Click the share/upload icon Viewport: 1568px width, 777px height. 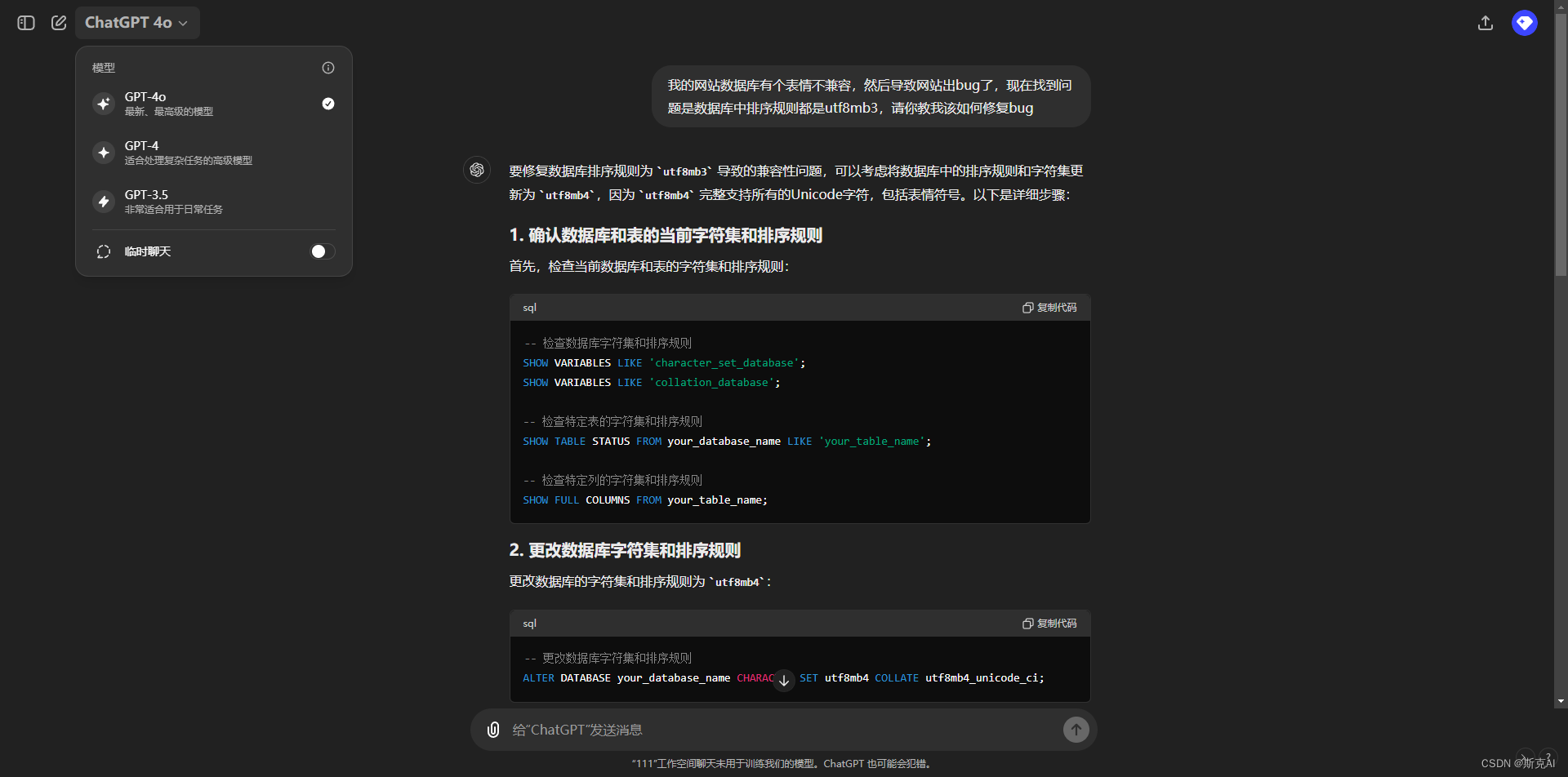pyautogui.click(x=1486, y=23)
